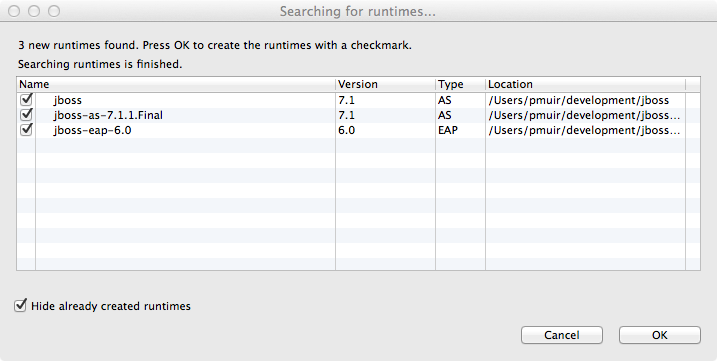
Task: Click the AS type in the jboss row
Action: pos(444,100)
